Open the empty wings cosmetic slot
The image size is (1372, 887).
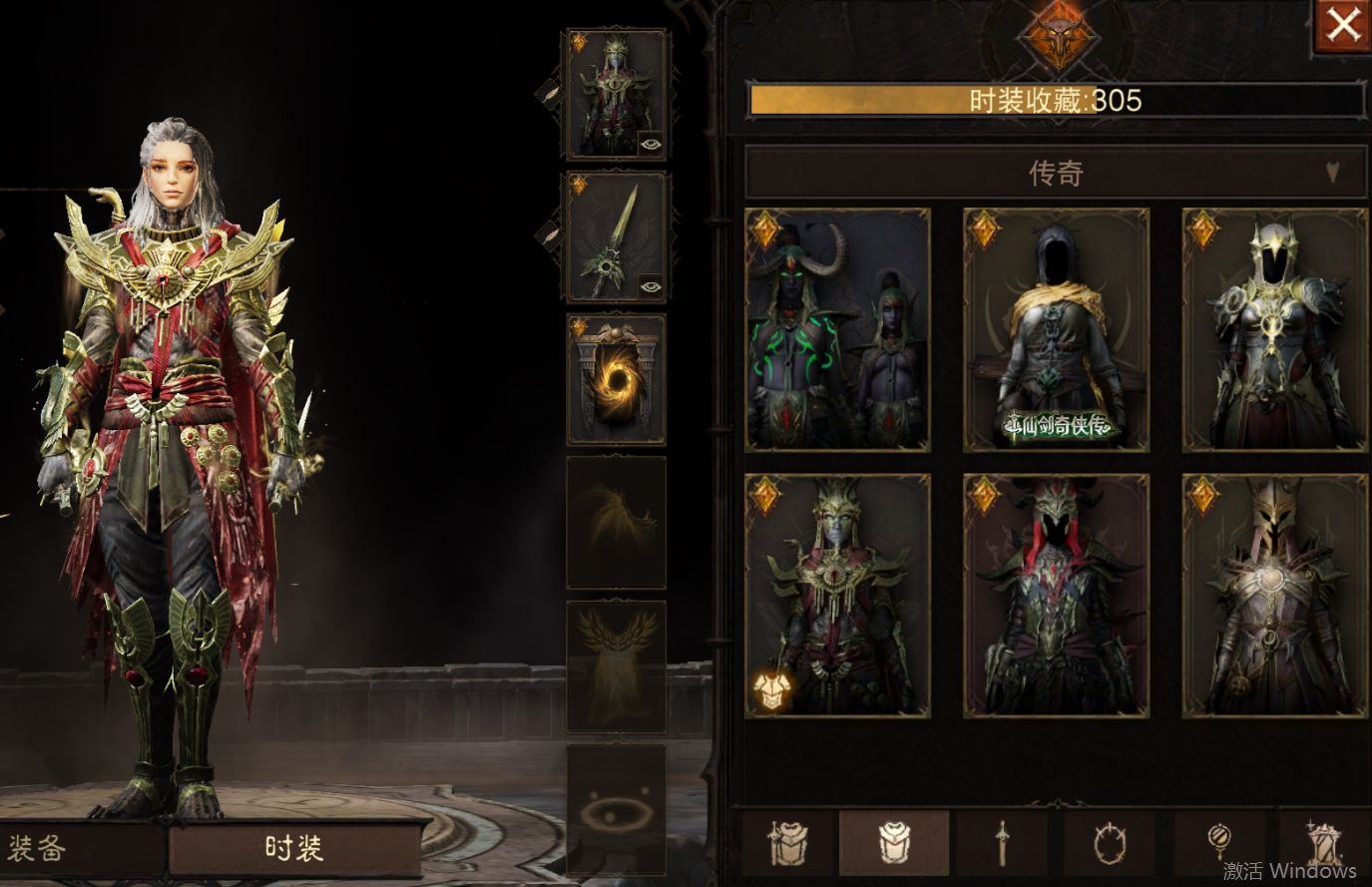(x=617, y=523)
